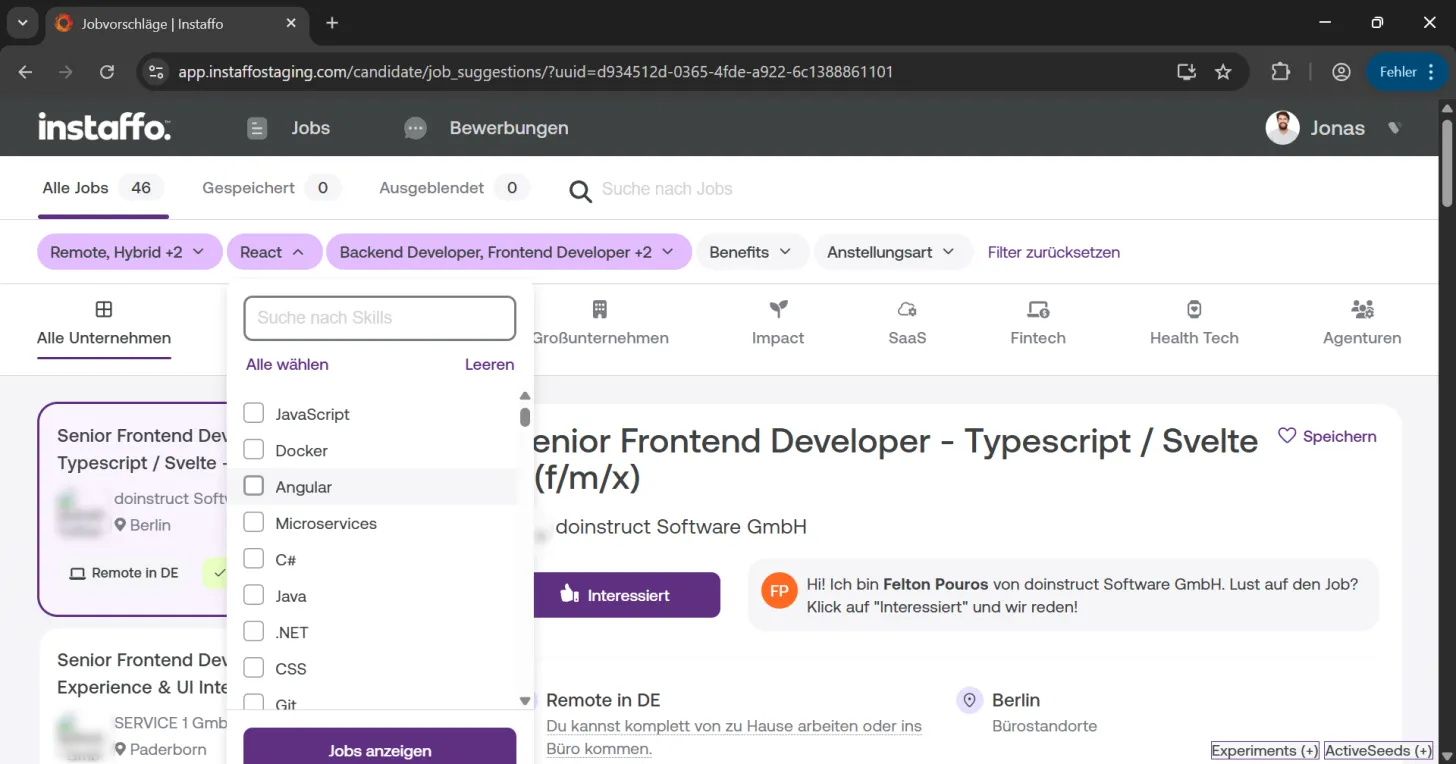1456x764 pixels.
Task: Select the Agenturen people icon
Action: tap(1362, 309)
